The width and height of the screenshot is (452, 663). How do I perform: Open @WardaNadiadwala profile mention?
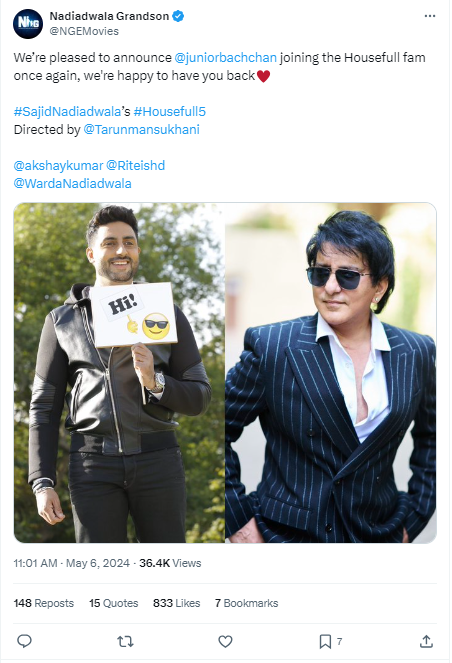click(73, 184)
